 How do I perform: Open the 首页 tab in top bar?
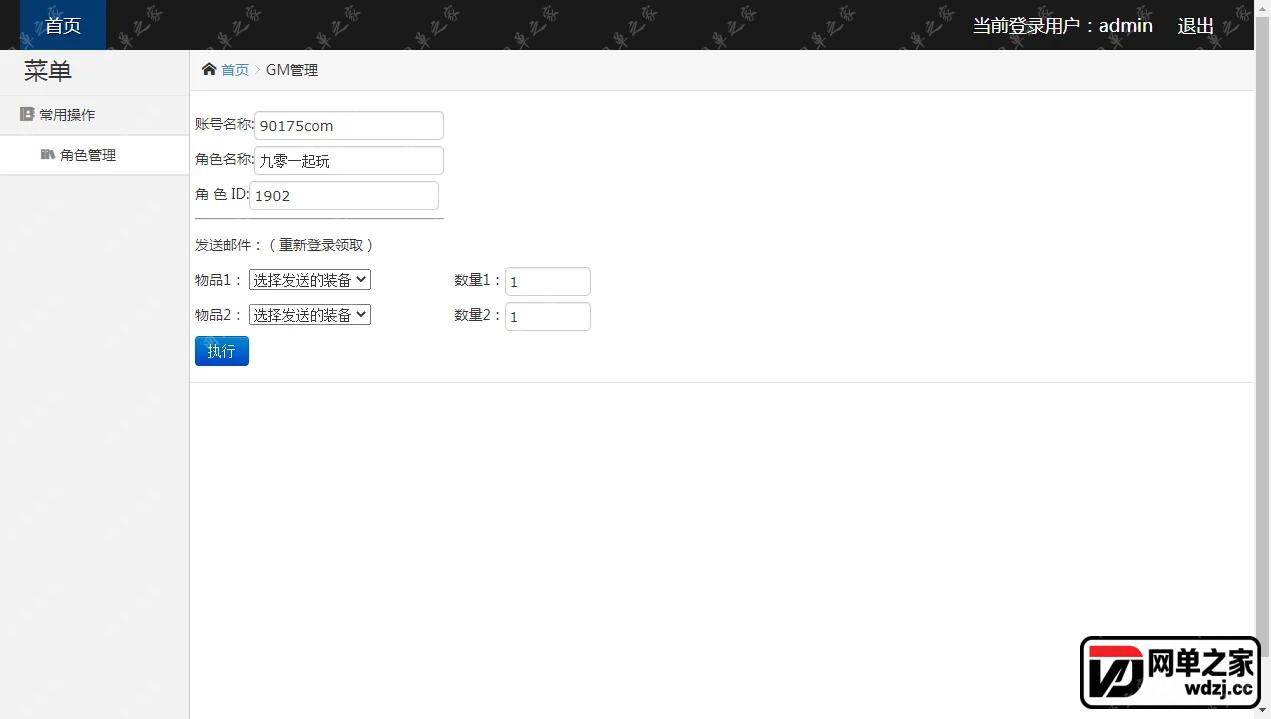(63, 25)
